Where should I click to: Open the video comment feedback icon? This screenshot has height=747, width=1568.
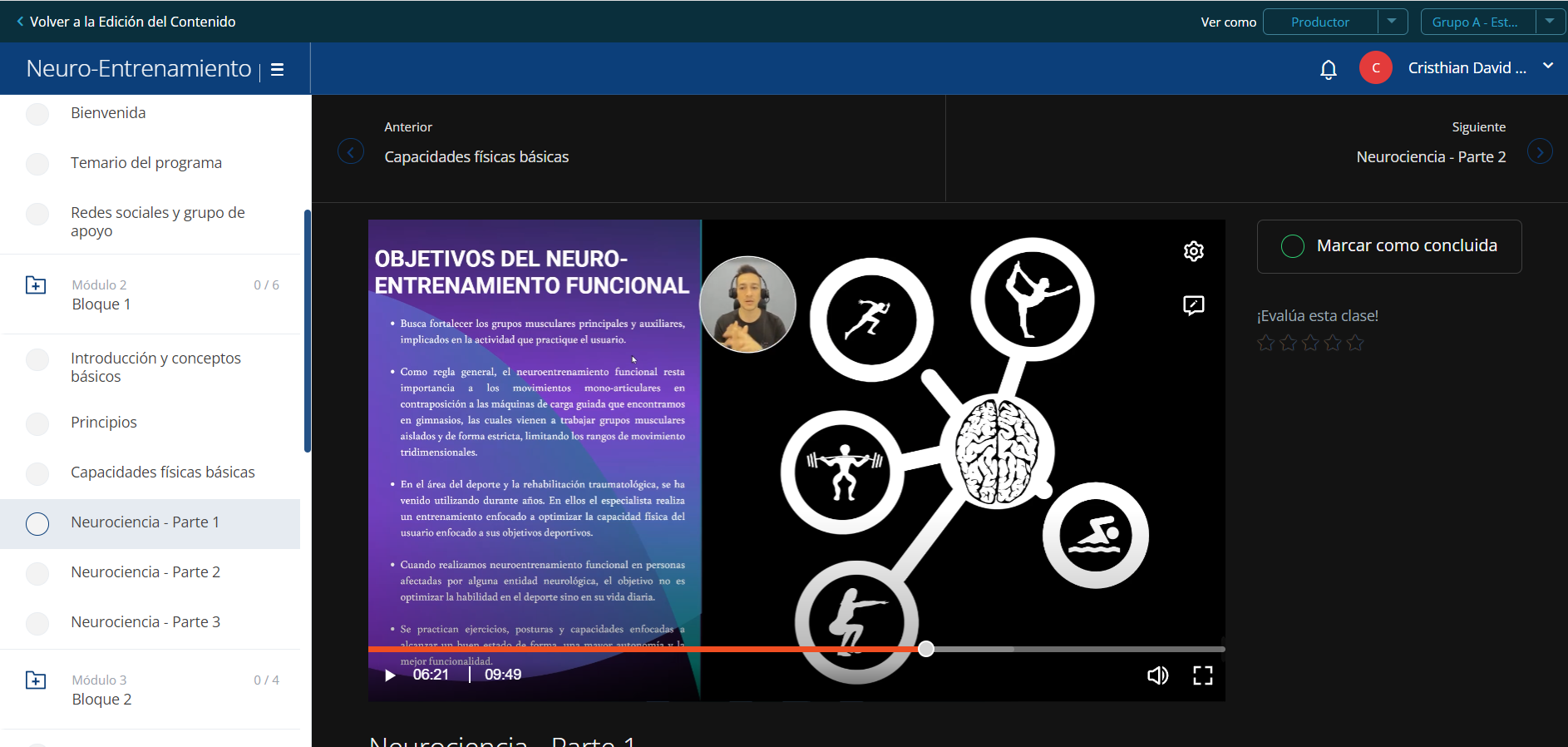1194,305
